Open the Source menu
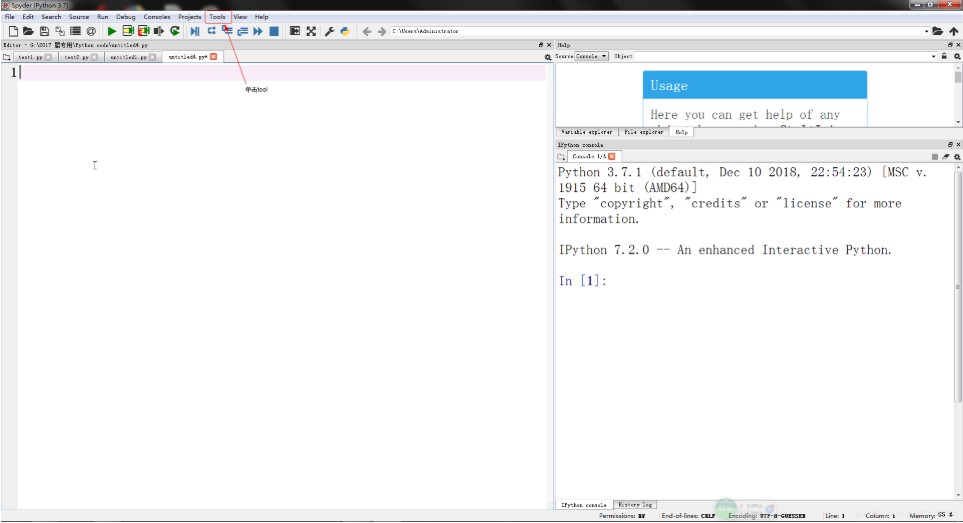The image size is (963, 523). [x=79, y=17]
